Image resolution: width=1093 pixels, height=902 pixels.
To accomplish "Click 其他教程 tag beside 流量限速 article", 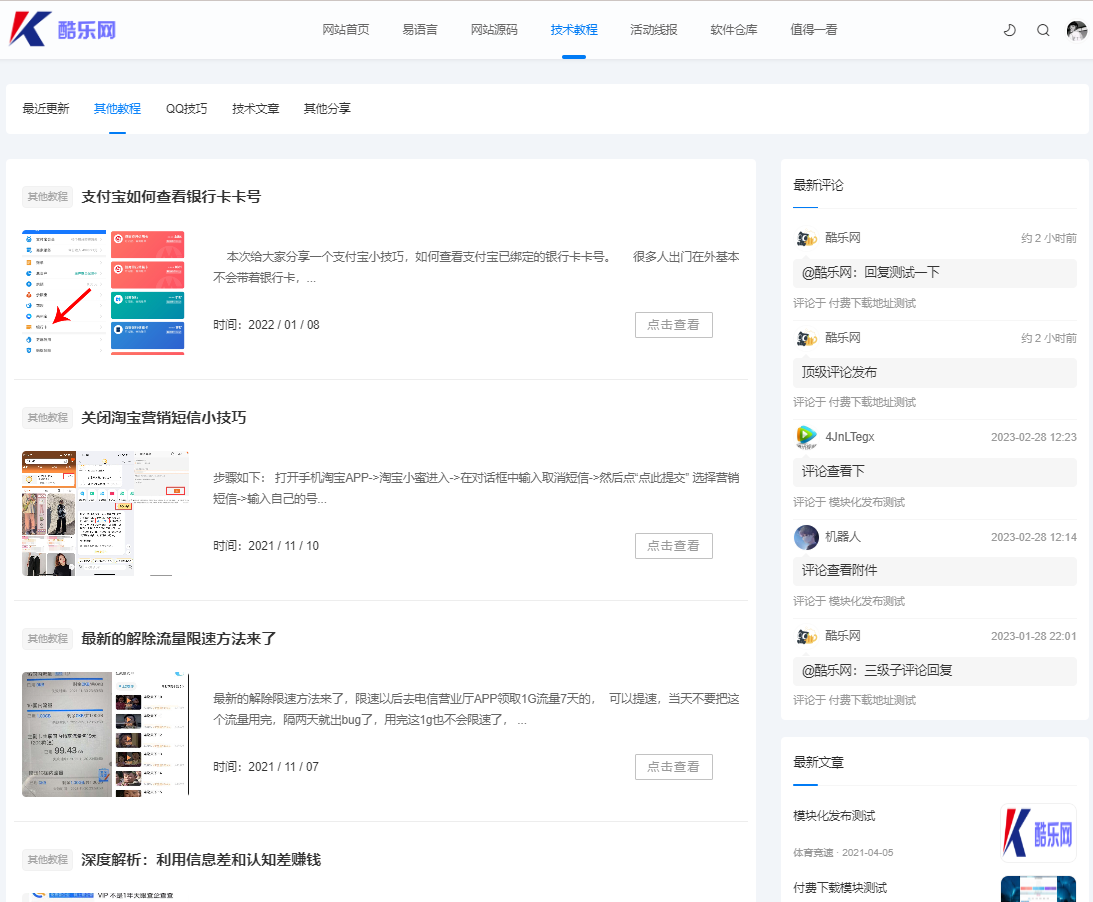I will [x=47, y=639].
